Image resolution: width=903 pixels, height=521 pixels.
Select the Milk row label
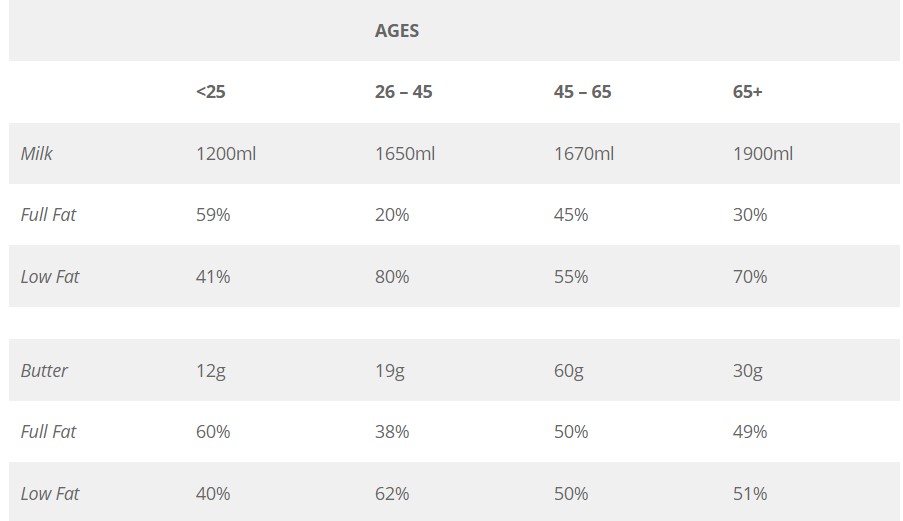(37, 154)
